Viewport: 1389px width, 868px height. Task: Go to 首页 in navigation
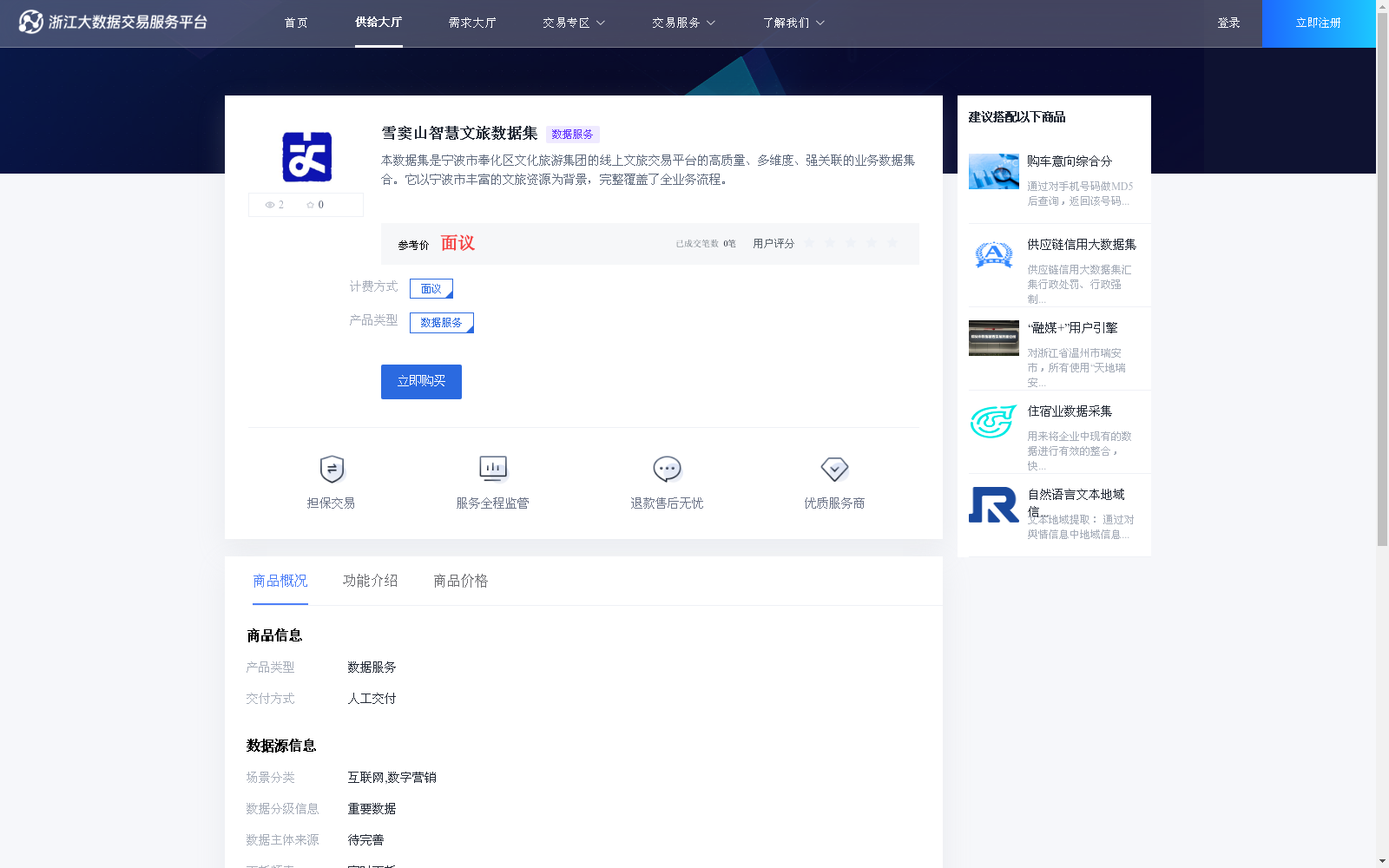[x=296, y=23]
